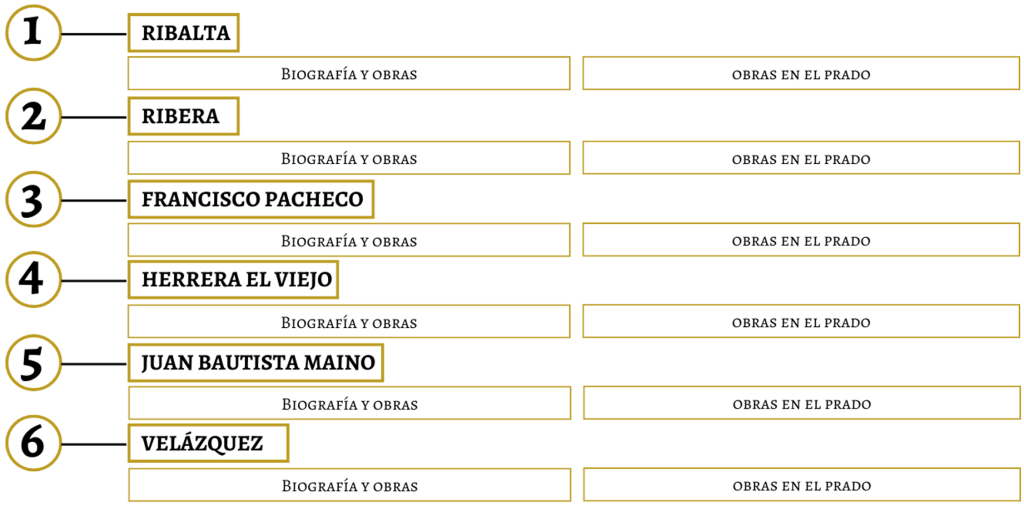The height and width of the screenshot is (506, 1024).
Task: Open Velázquez's Obras en el Prado
Action: tap(801, 486)
